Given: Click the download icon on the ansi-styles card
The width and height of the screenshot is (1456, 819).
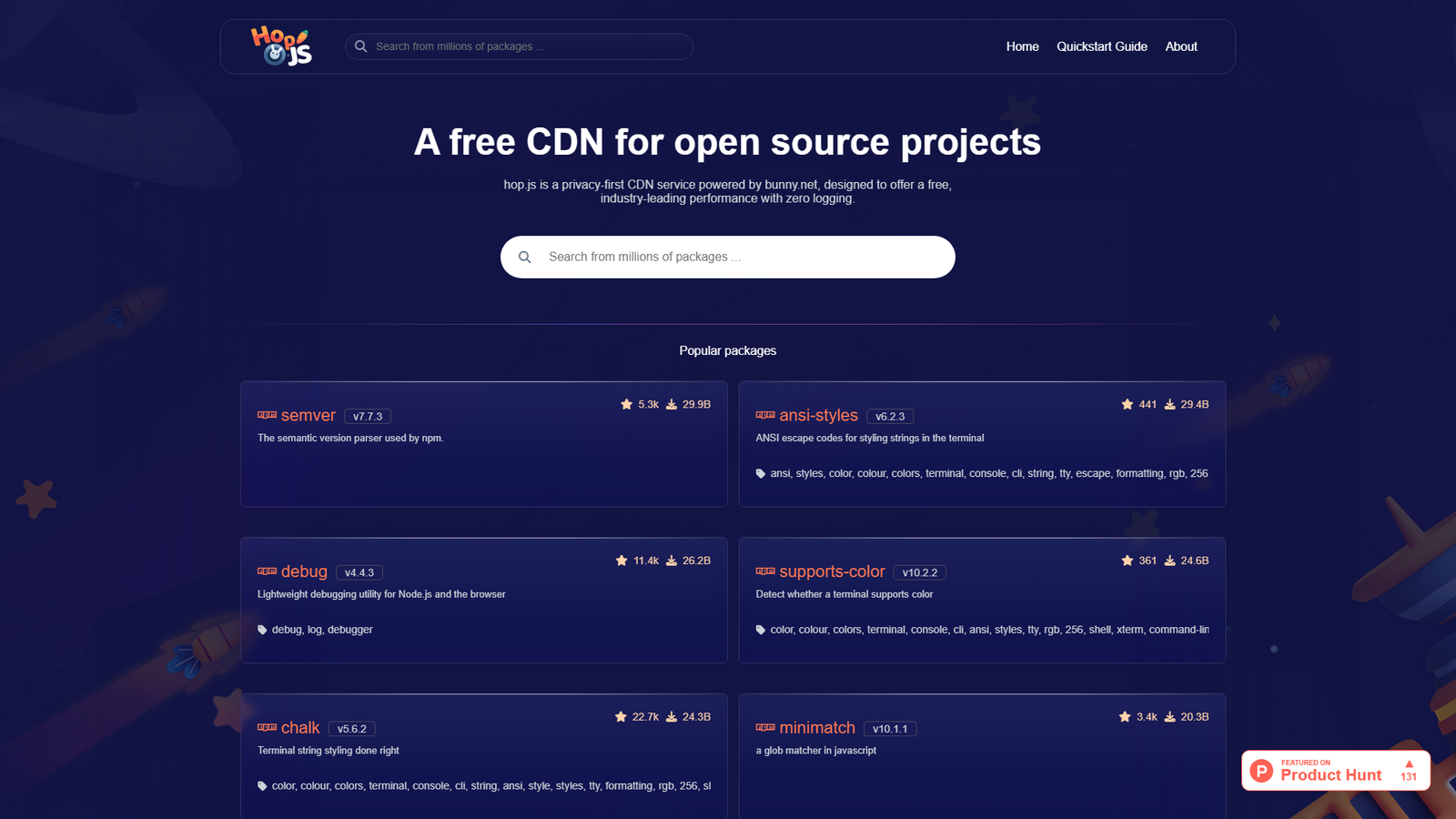Looking at the screenshot, I should click(x=1168, y=404).
